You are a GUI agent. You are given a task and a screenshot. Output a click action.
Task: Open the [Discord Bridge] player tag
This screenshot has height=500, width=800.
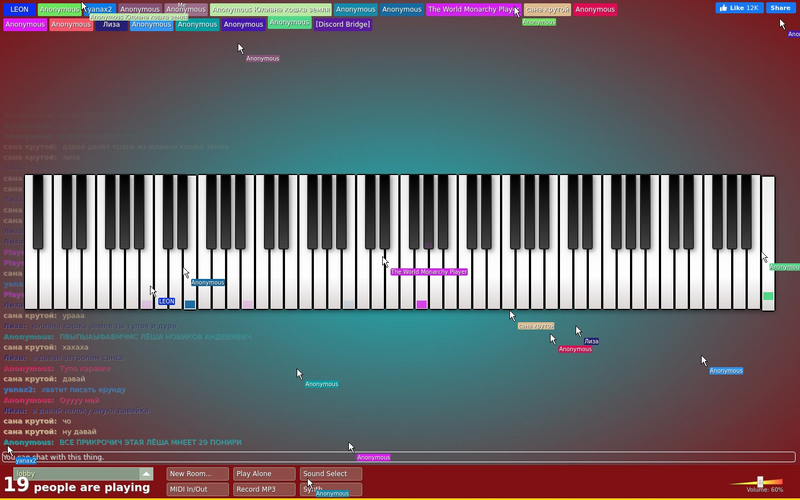pos(343,24)
